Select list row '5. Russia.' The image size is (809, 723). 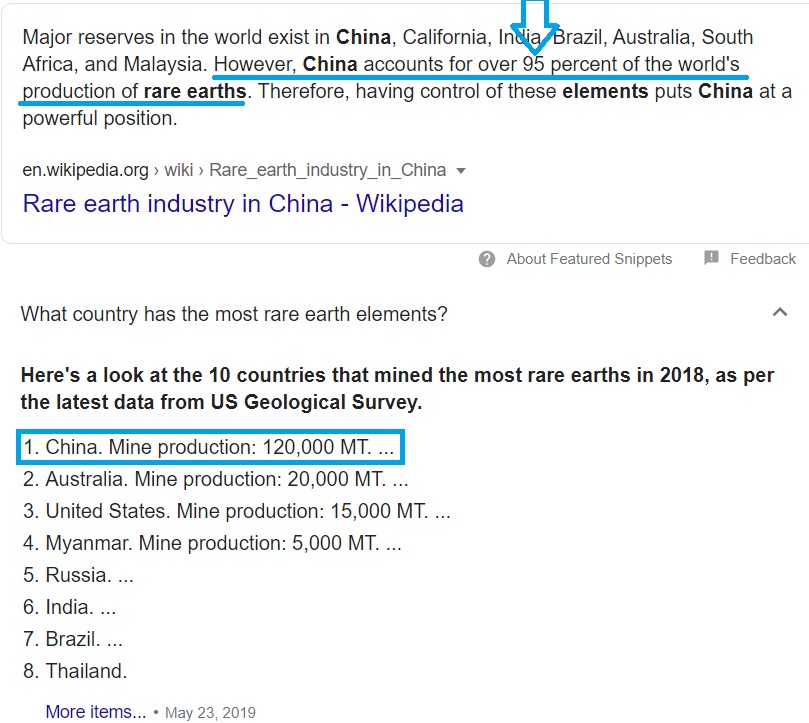coord(78,575)
